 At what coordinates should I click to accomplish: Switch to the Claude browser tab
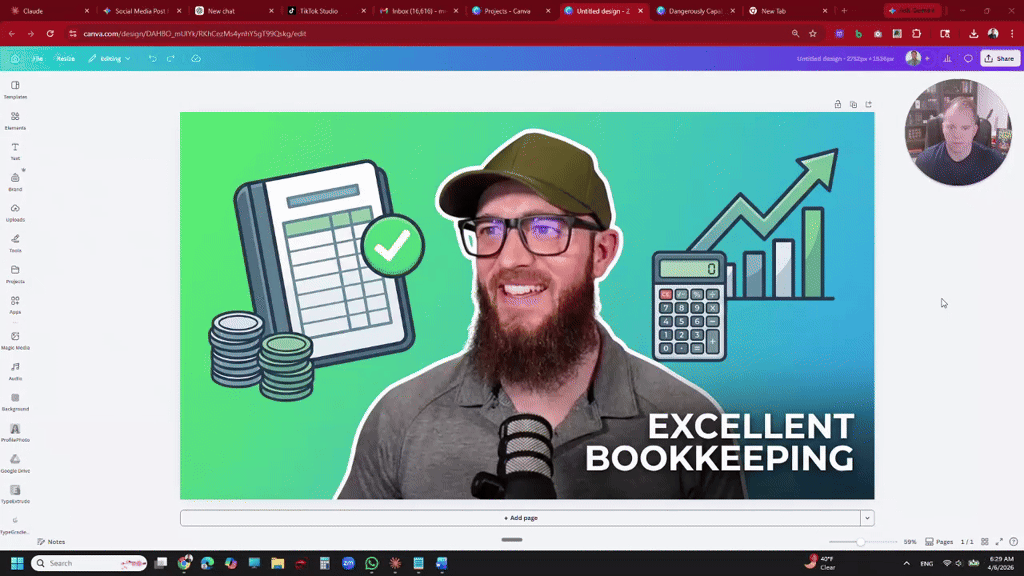tap(50, 11)
